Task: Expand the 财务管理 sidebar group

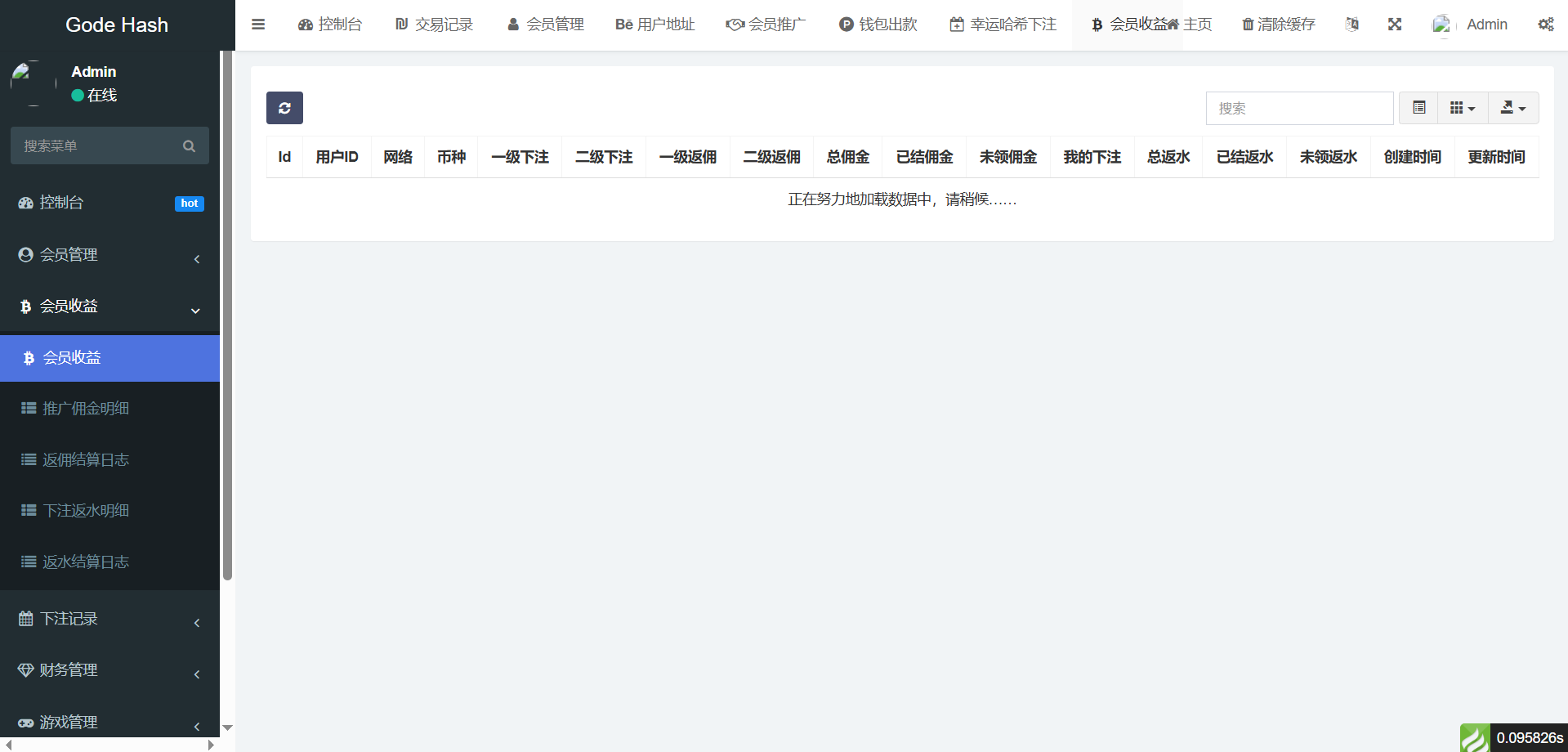Action: point(109,670)
